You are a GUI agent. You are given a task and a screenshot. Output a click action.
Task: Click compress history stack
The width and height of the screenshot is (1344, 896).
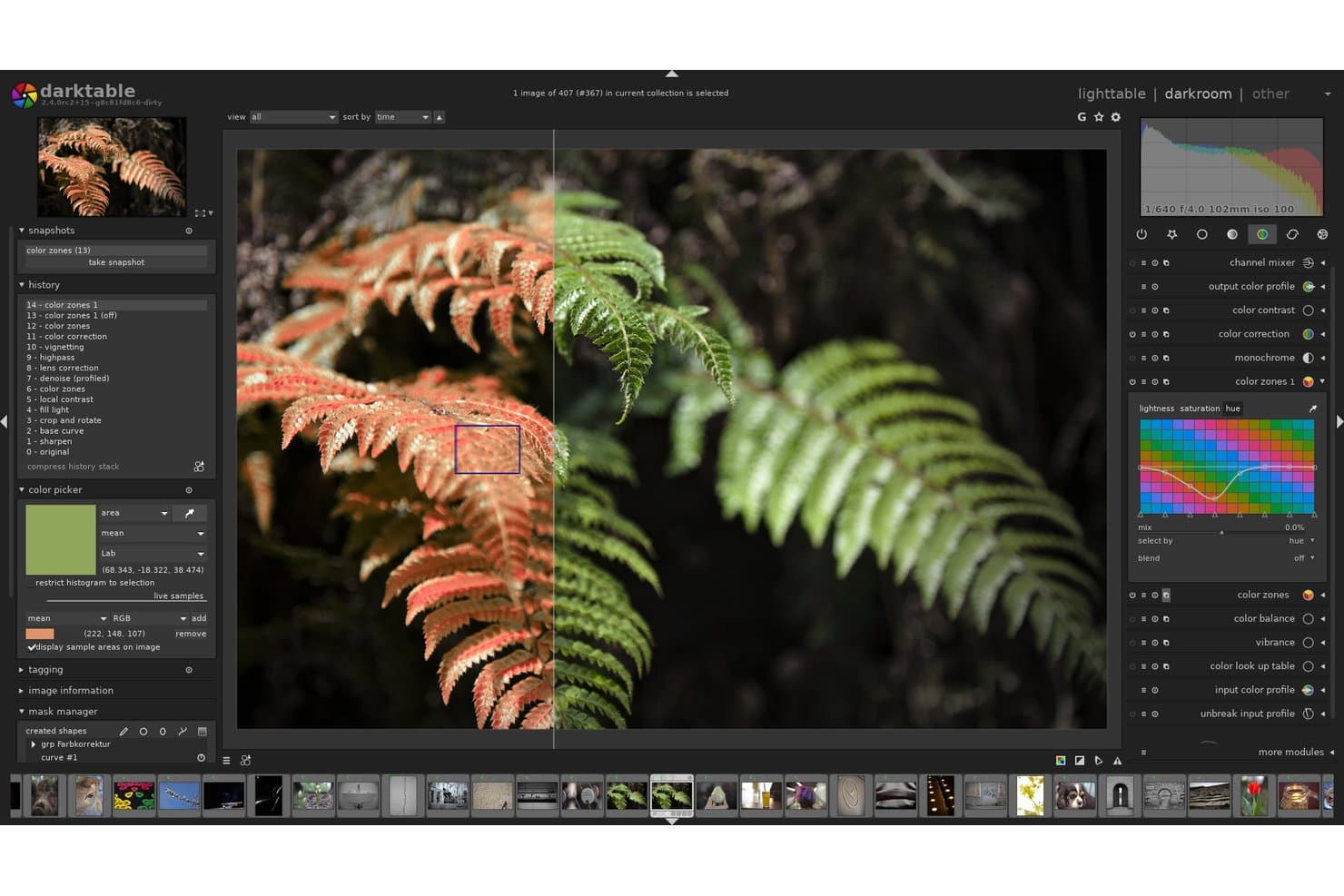[73, 467]
